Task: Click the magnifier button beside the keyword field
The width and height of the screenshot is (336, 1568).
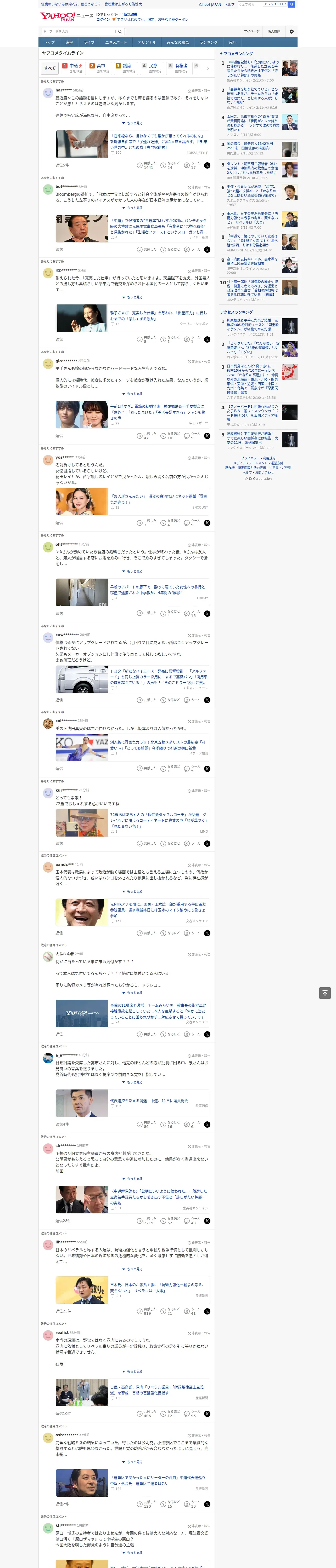Action: [x=120, y=32]
